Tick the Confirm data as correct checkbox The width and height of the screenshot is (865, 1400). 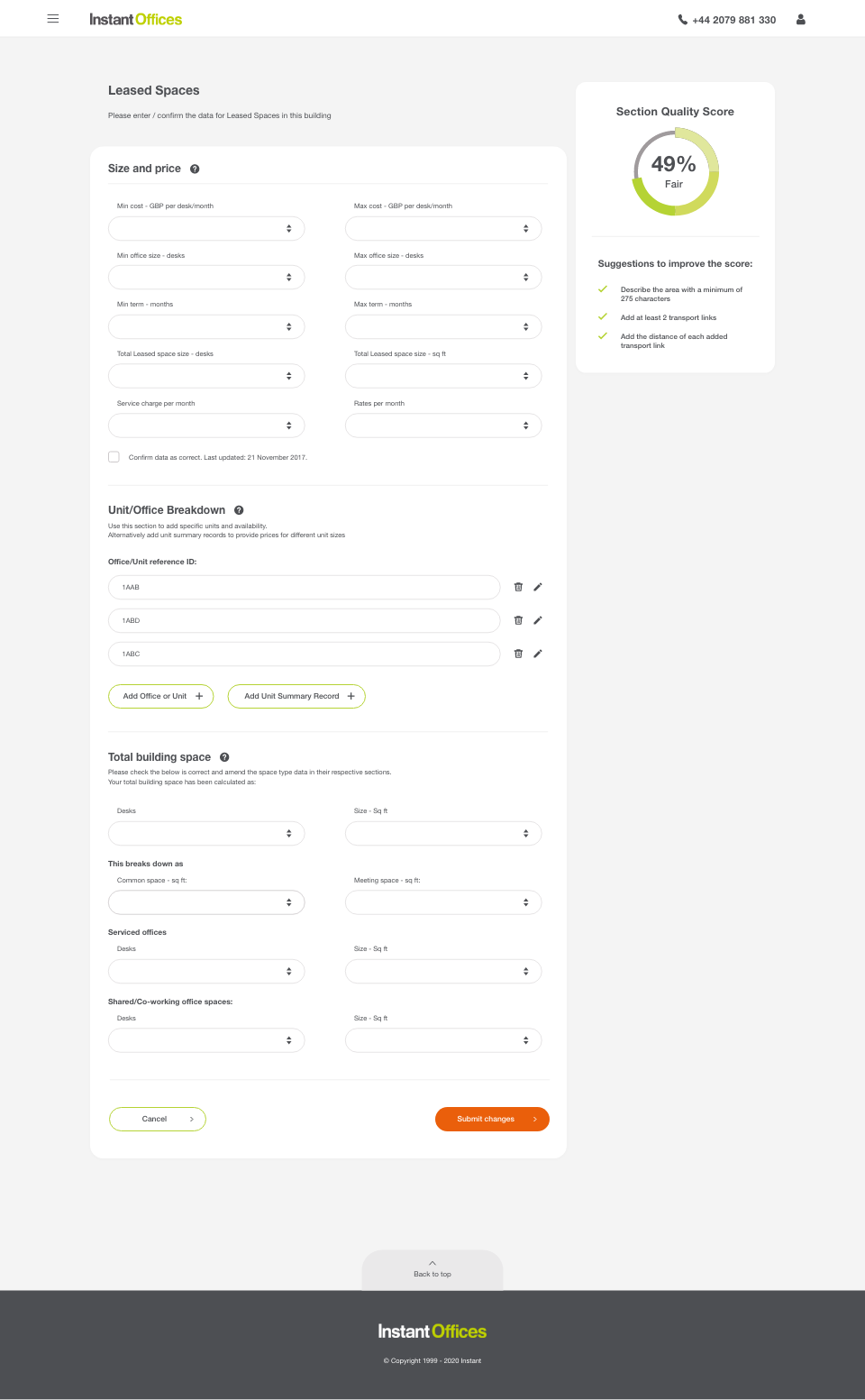point(114,457)
